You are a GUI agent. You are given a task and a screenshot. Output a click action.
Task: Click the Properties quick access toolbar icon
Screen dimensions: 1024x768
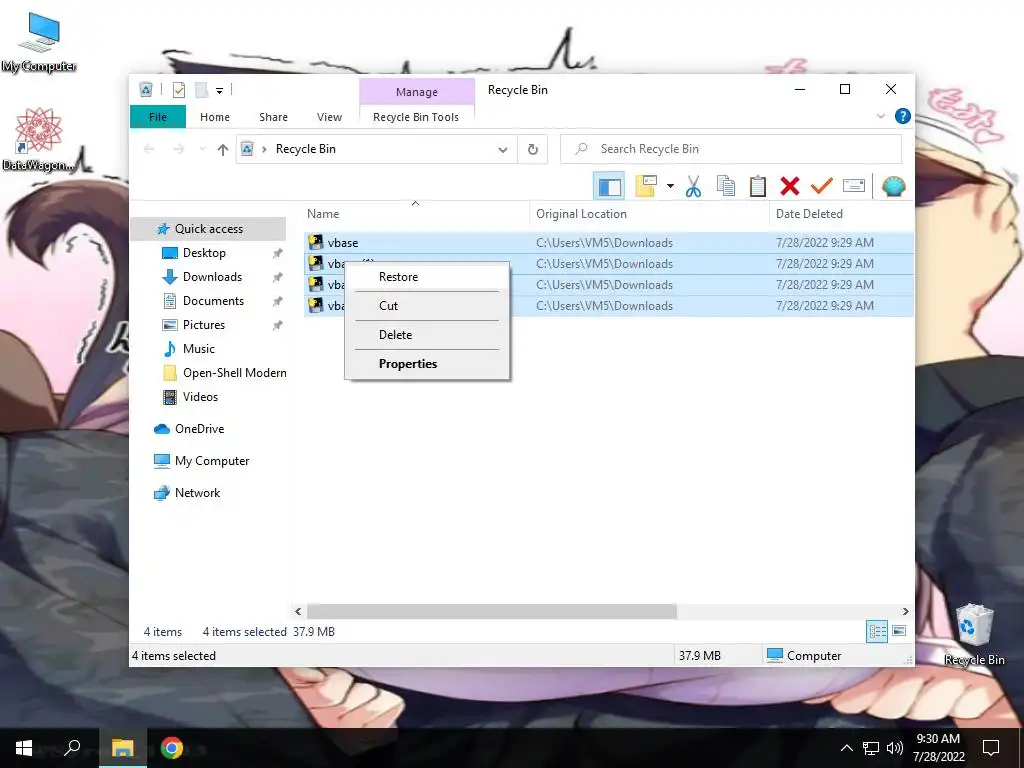pos(178,89)
